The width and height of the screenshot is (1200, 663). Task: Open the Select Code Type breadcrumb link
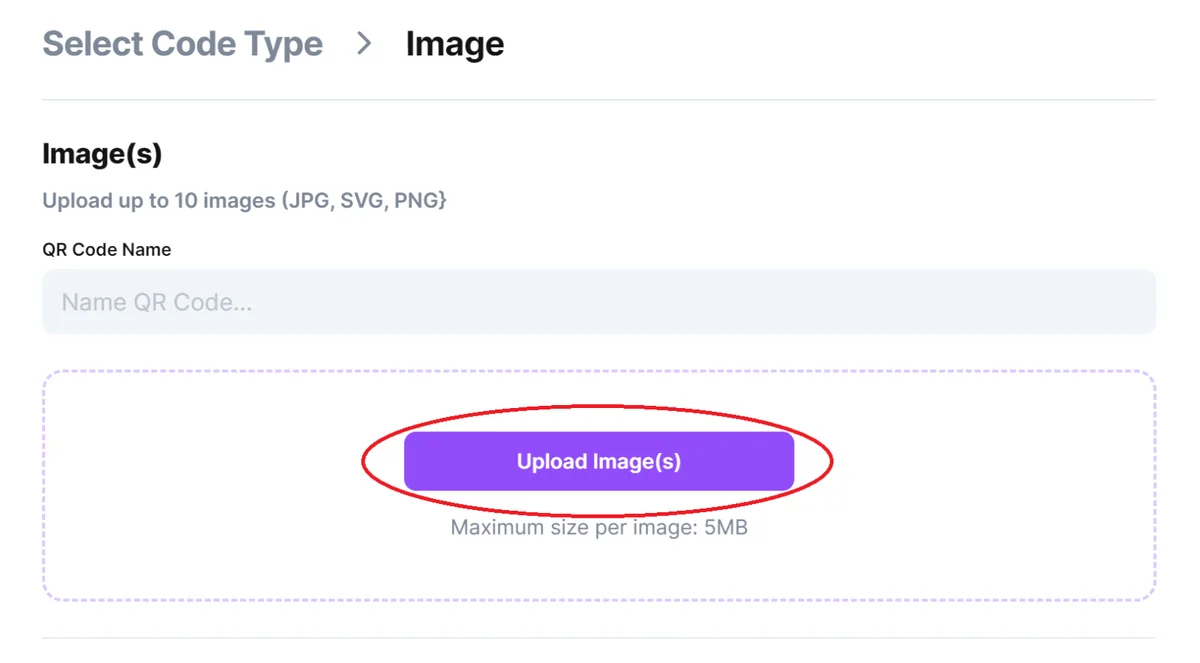tap(182, 43)
